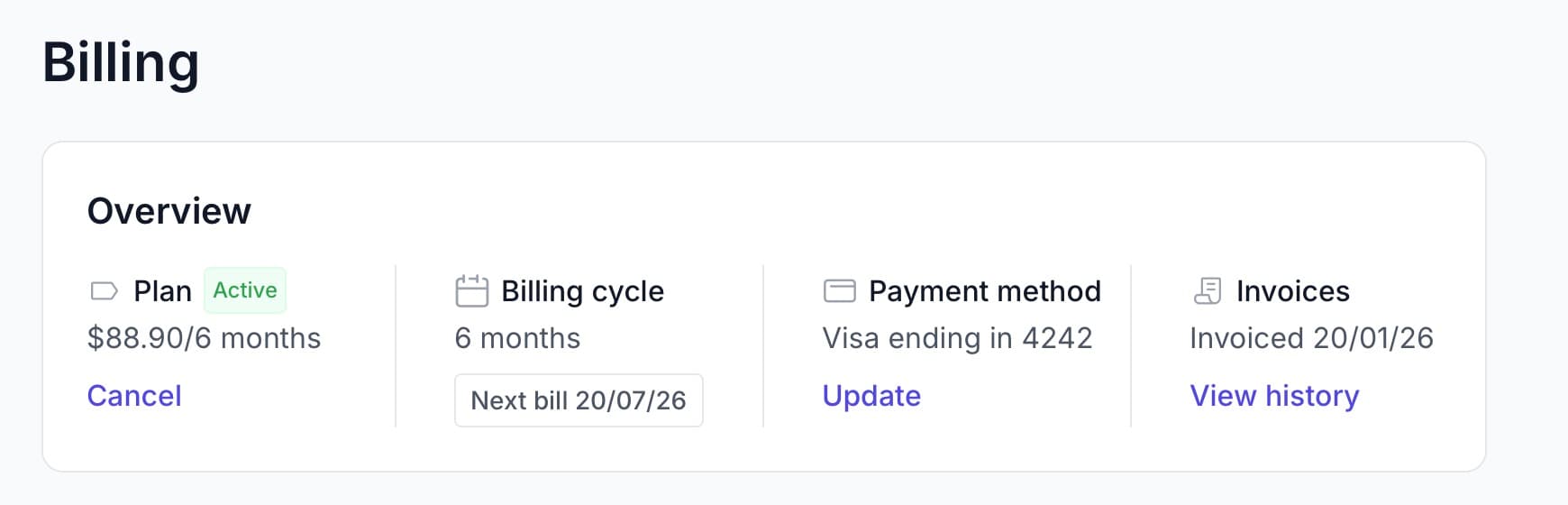Click the Invoiced 20/01/26 text
Viewport: 1568px width, 505px height.
(x=1311, y=338)
